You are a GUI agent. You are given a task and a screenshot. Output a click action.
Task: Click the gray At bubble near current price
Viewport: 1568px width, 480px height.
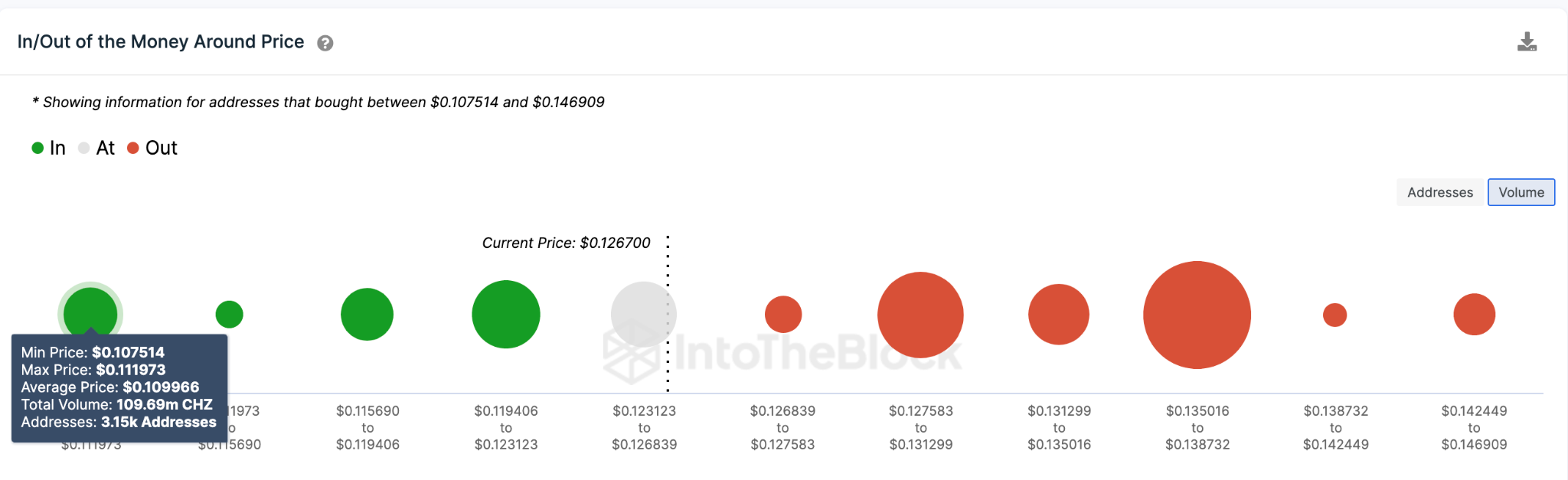[x=643, y=314]
